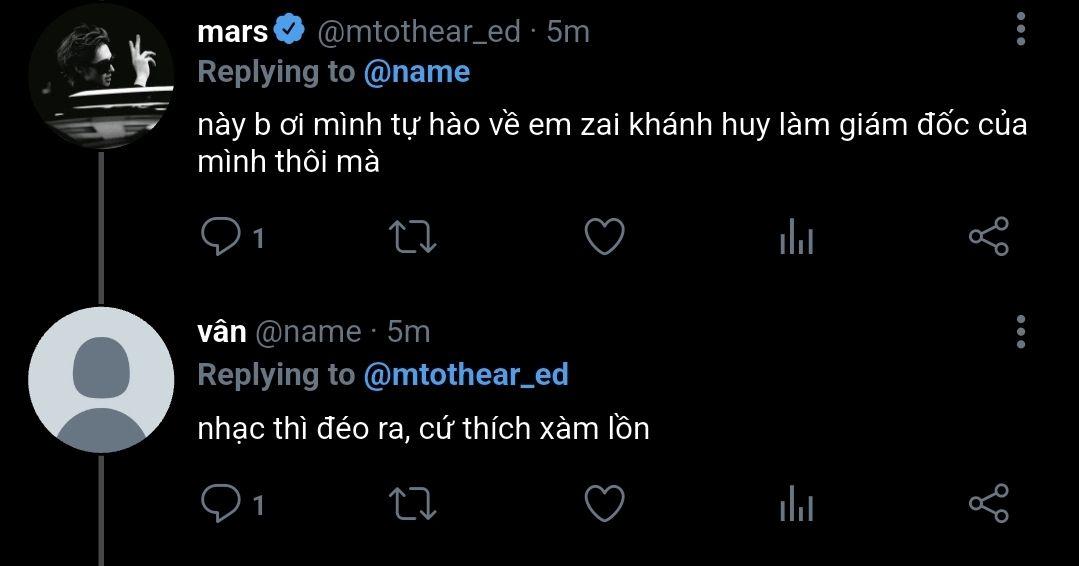View analytics of mars's tweet

(x=797, y=237)
